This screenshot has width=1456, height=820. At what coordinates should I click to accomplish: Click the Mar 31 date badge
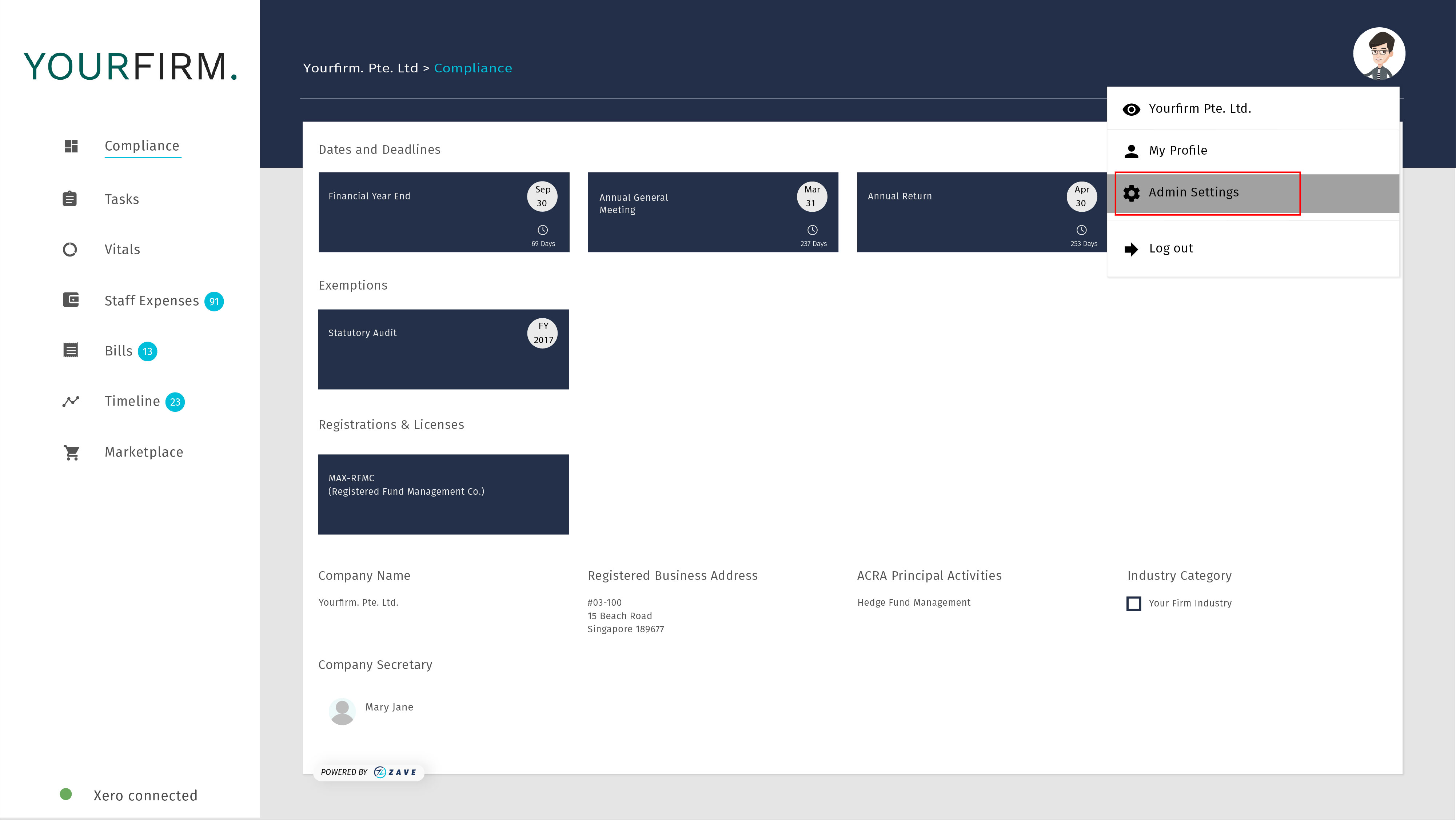pos(811,196)
